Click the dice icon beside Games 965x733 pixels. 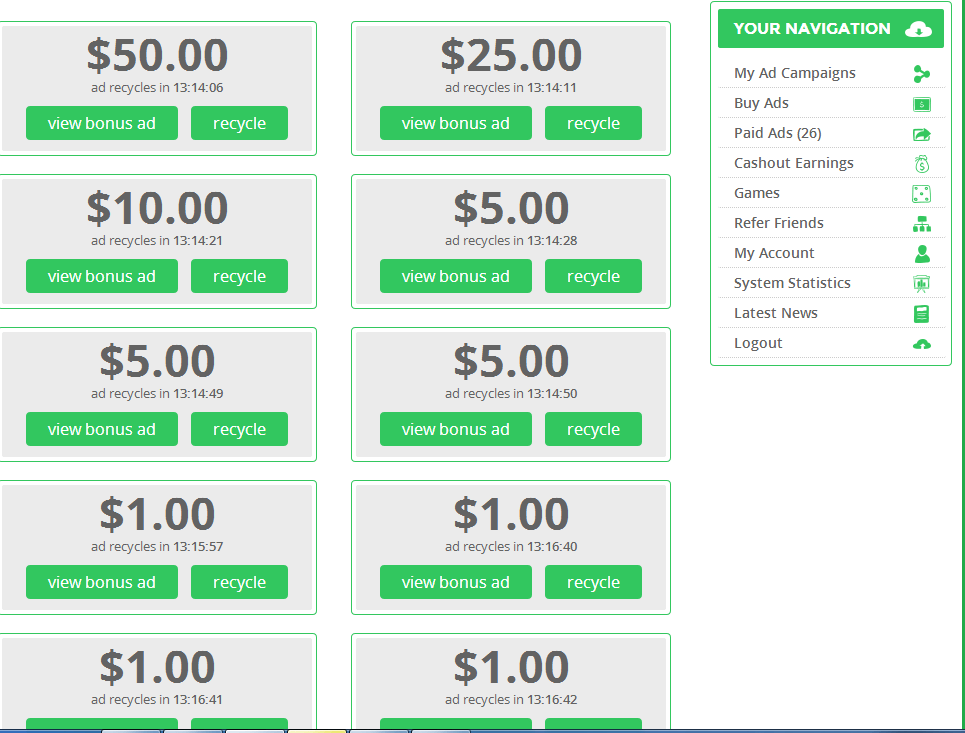click(921, 194)
